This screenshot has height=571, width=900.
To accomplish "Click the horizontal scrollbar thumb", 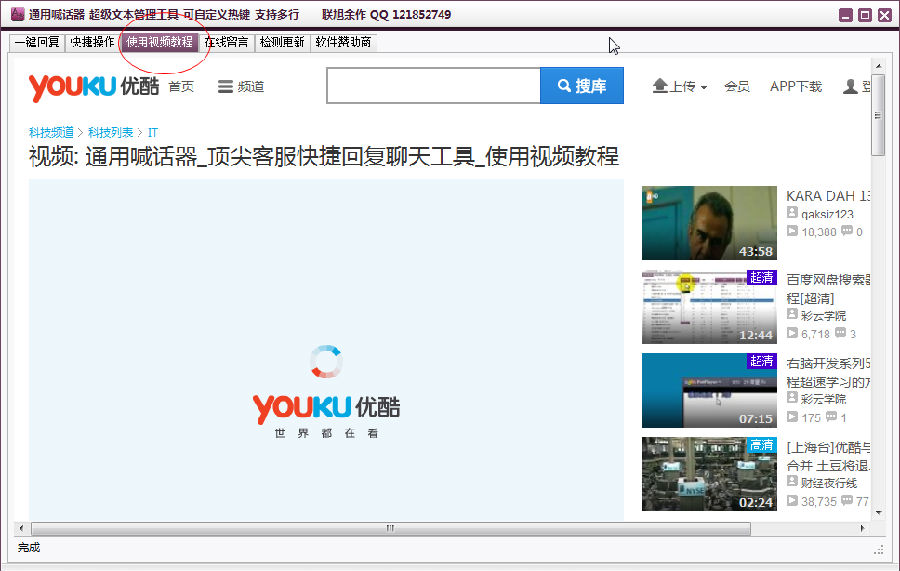I will [x=391, y=528].
